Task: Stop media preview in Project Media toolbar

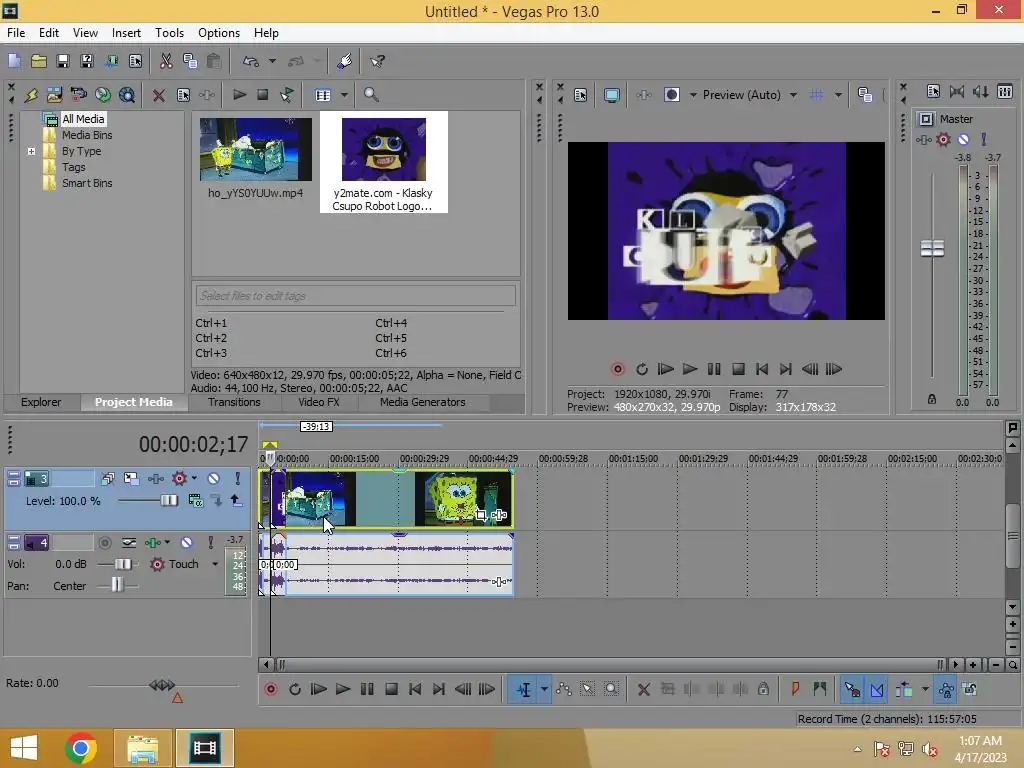Action: tap(263, 95)
